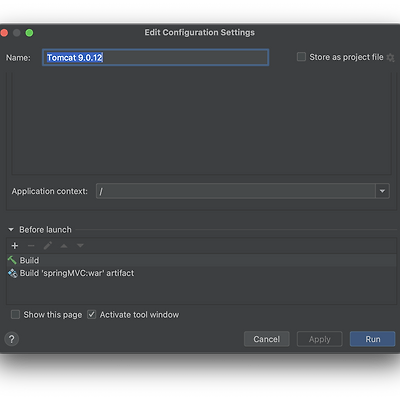
Task: Edit the selected before launch task
Action: pos(48,246)
